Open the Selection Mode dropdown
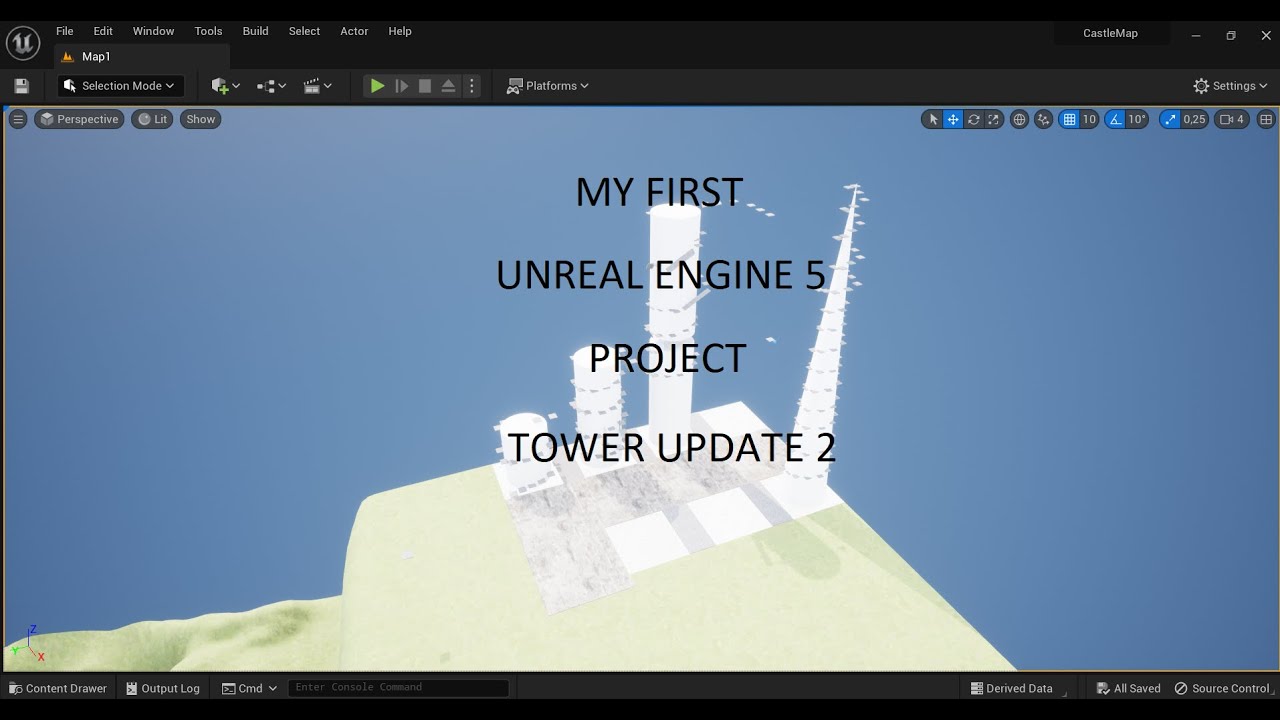This screenshot has width=1280, height=720. [120, 86]
